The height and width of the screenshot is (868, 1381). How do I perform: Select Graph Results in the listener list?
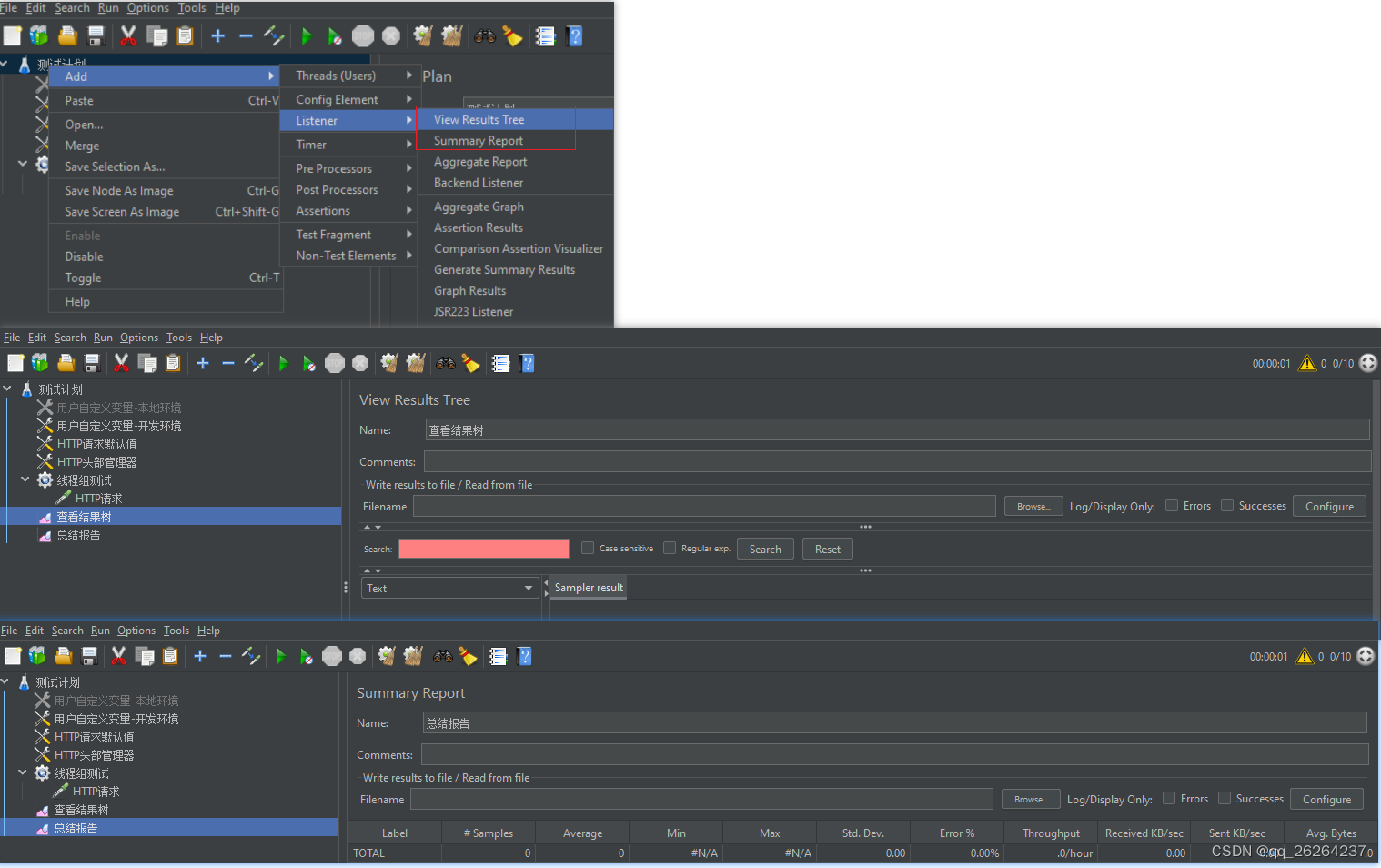click(515, 290)
